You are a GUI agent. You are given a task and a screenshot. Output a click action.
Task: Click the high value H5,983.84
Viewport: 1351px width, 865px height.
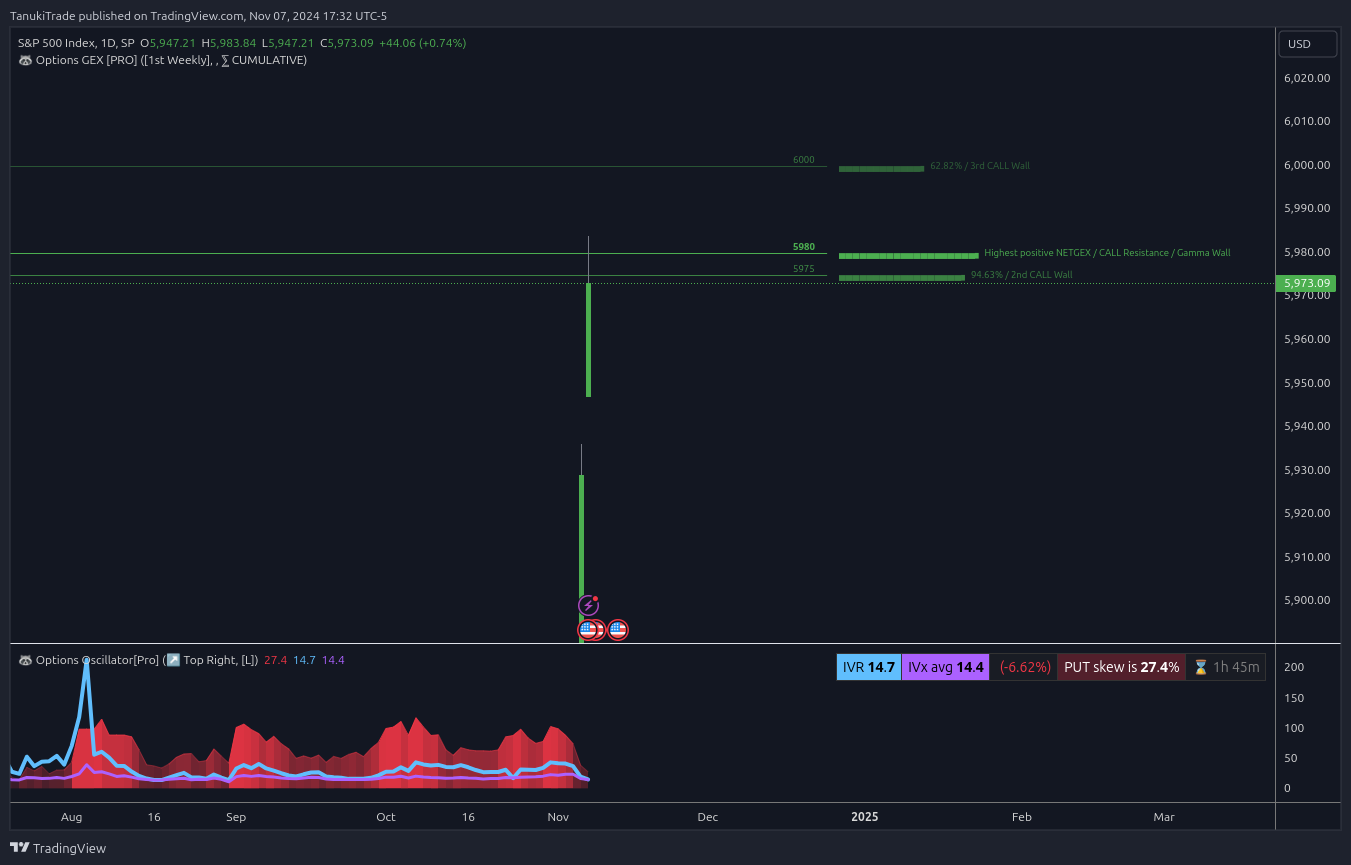(229, 43)
